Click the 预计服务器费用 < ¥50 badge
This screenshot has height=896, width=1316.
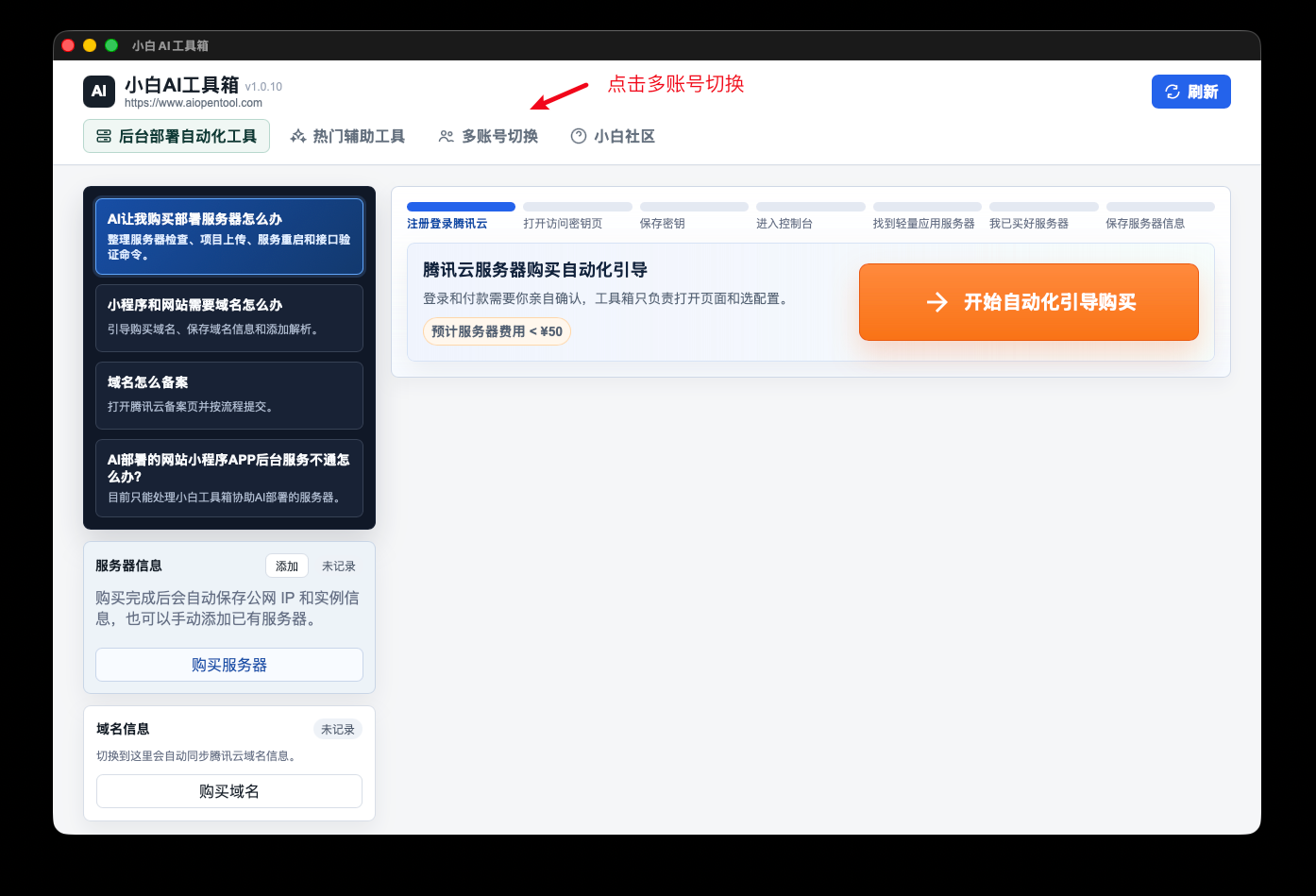pyautogui.click(x=497, y=331)
